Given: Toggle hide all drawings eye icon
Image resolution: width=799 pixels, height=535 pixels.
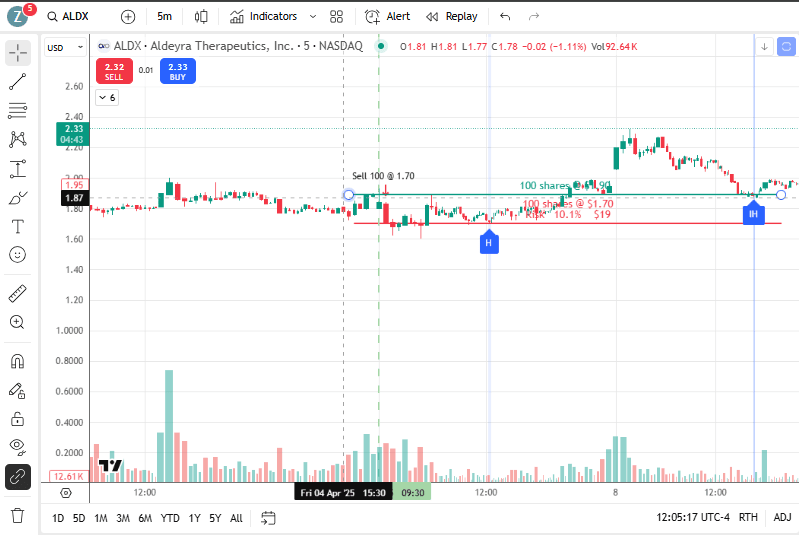Looking at the screenshot, I should 18,447.
